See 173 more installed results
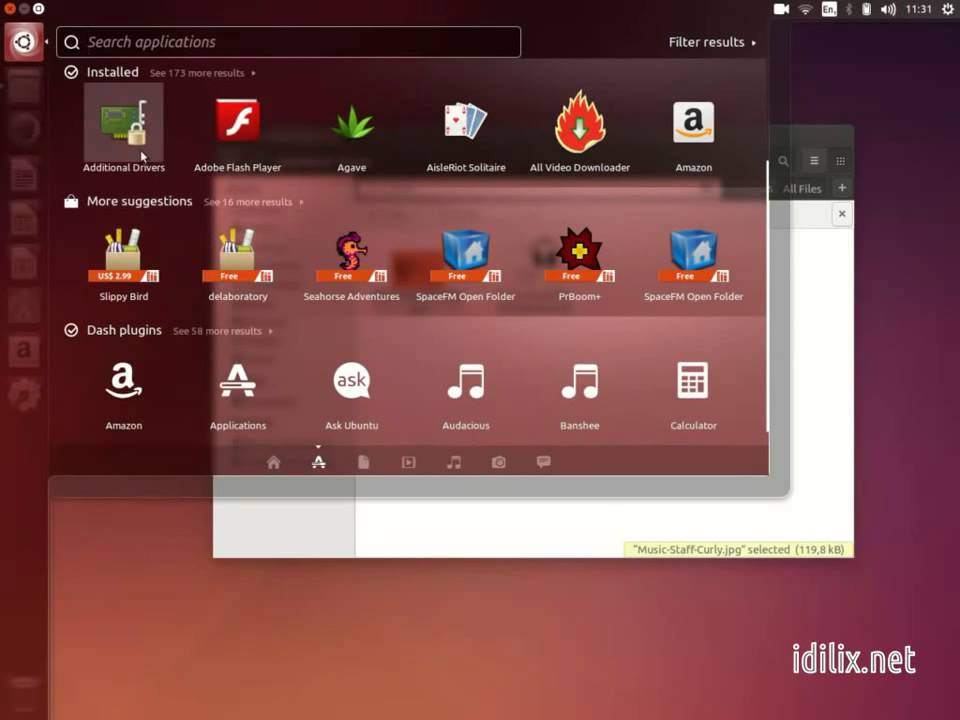The height and width of the screenshot is (720, 960). 202,73
